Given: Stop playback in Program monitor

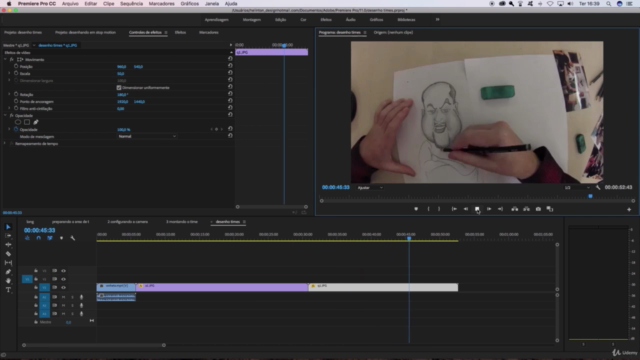Looking at the screenshot, I should click(x=477, y=209).
